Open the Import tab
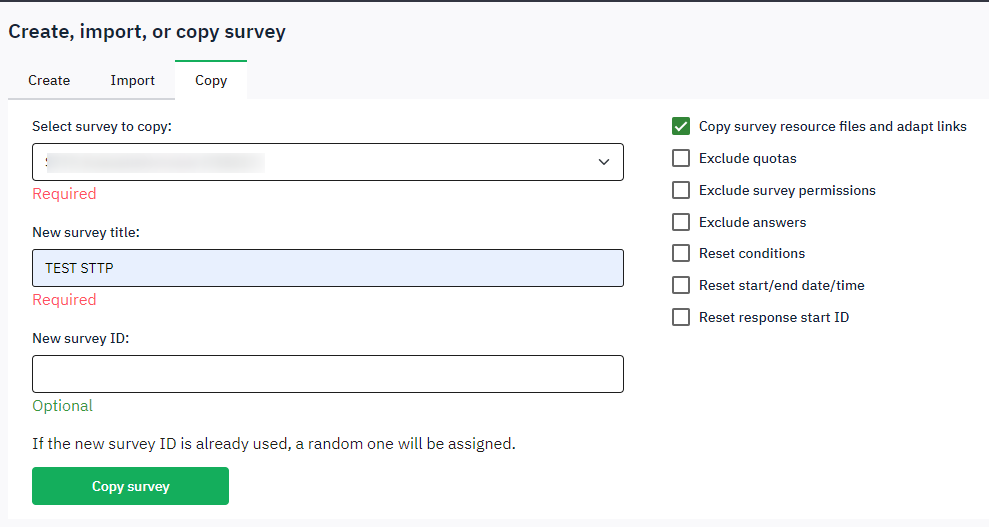The image size is (989, 527). coord(132,80)
